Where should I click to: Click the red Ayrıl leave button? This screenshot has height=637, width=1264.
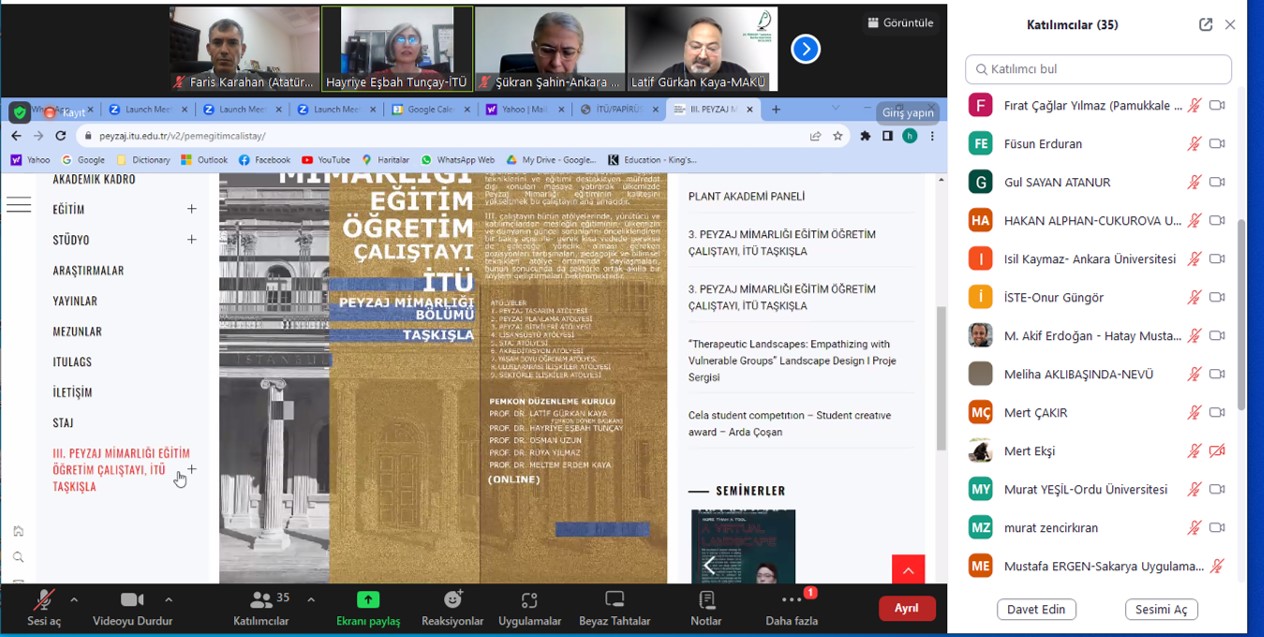(x=906, y=608)
